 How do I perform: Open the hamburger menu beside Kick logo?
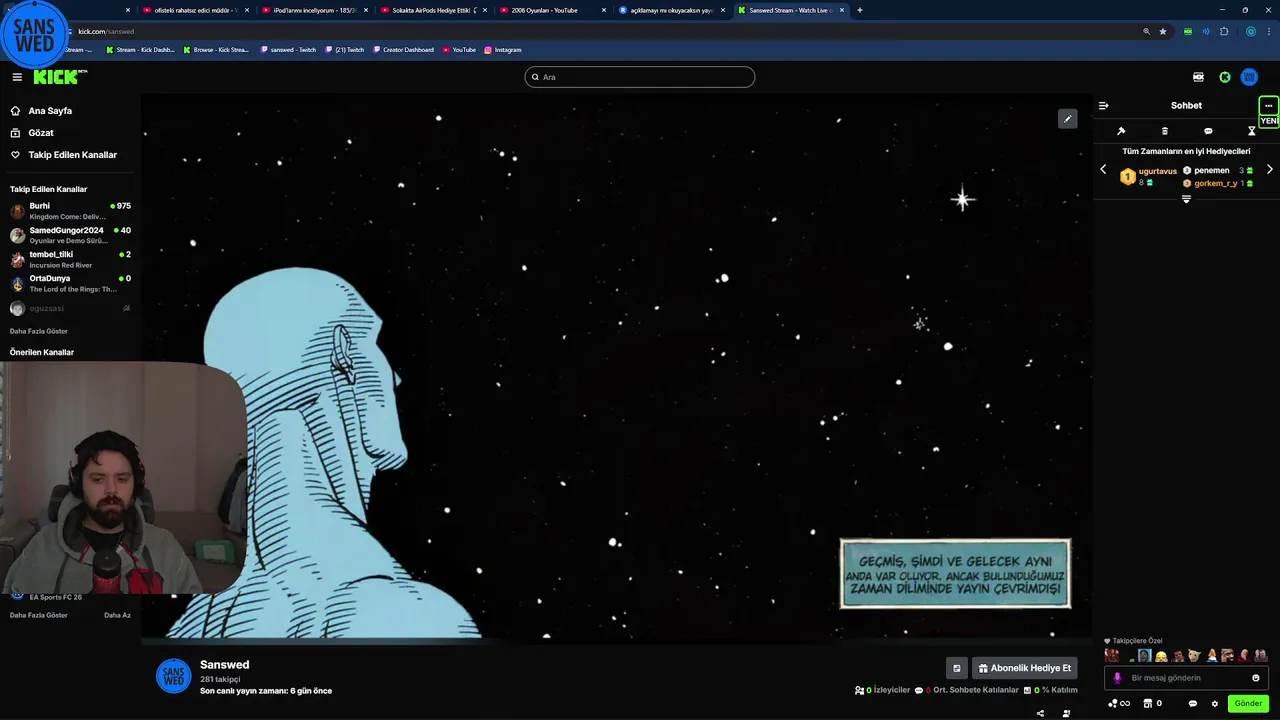click(x=17, y=77)
